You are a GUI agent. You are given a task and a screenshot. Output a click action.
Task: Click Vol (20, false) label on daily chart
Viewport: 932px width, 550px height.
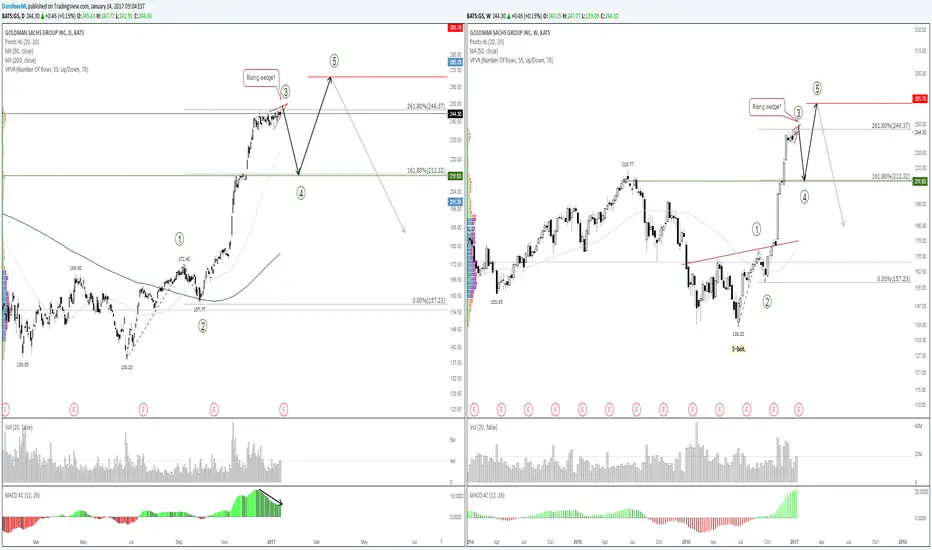click(18, 428)
